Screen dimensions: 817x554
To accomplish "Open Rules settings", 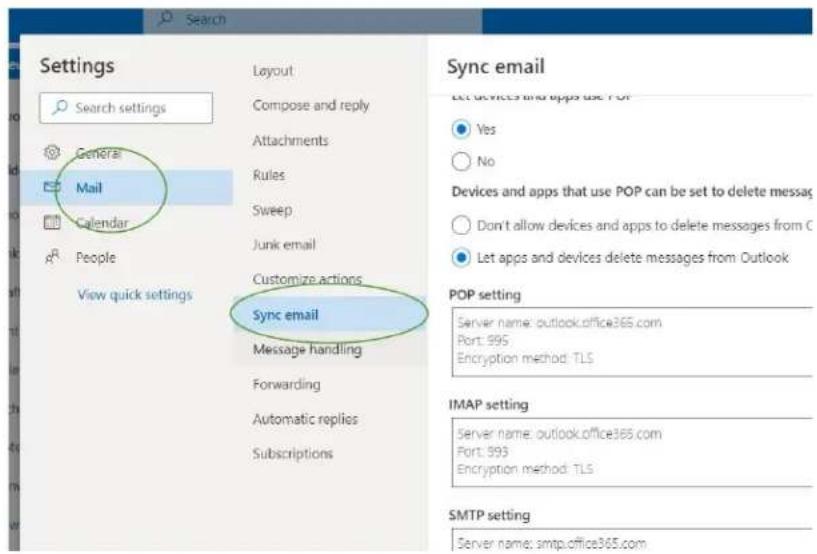I will tap(269, 175).
